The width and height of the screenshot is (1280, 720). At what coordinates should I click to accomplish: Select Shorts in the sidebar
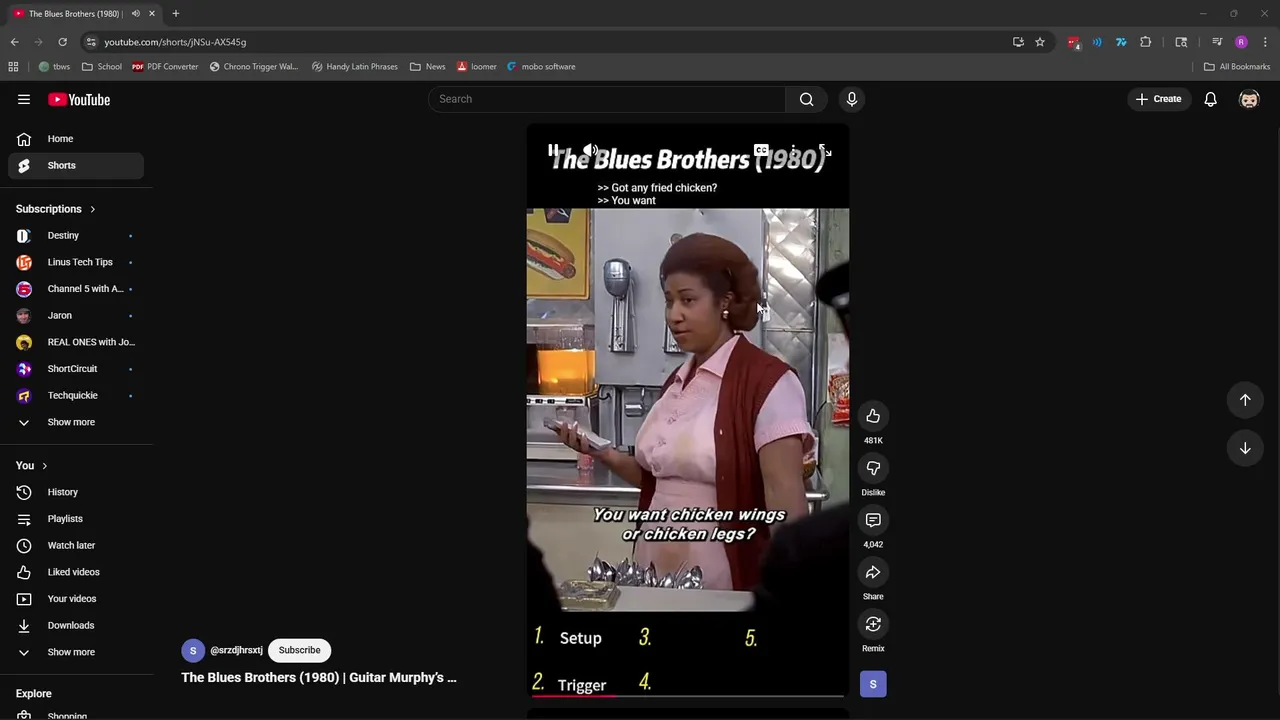pyautogui.click(x=76, y=165)
